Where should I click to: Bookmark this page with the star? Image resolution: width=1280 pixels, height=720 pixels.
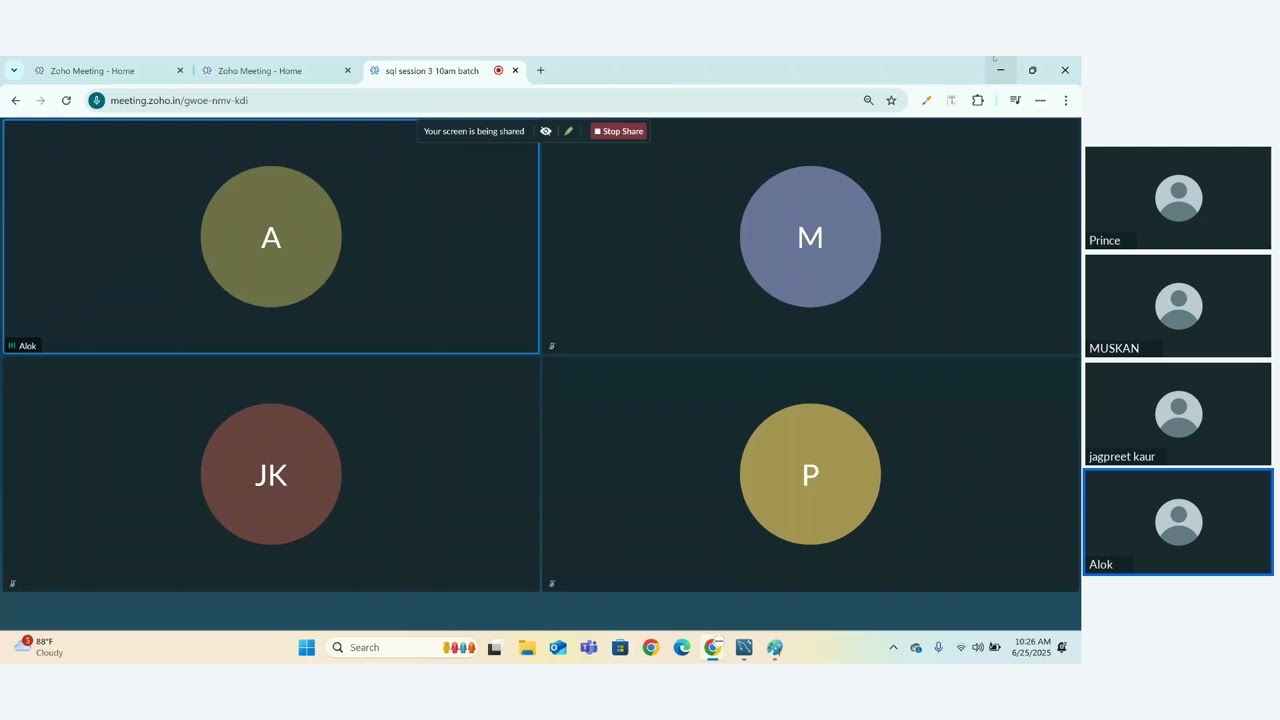click(x=891, y=100)
